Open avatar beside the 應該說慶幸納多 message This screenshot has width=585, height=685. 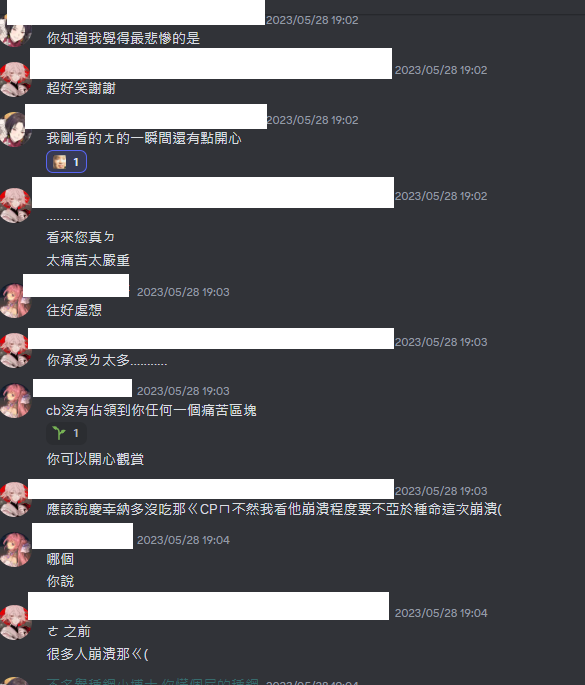(15, 500)
